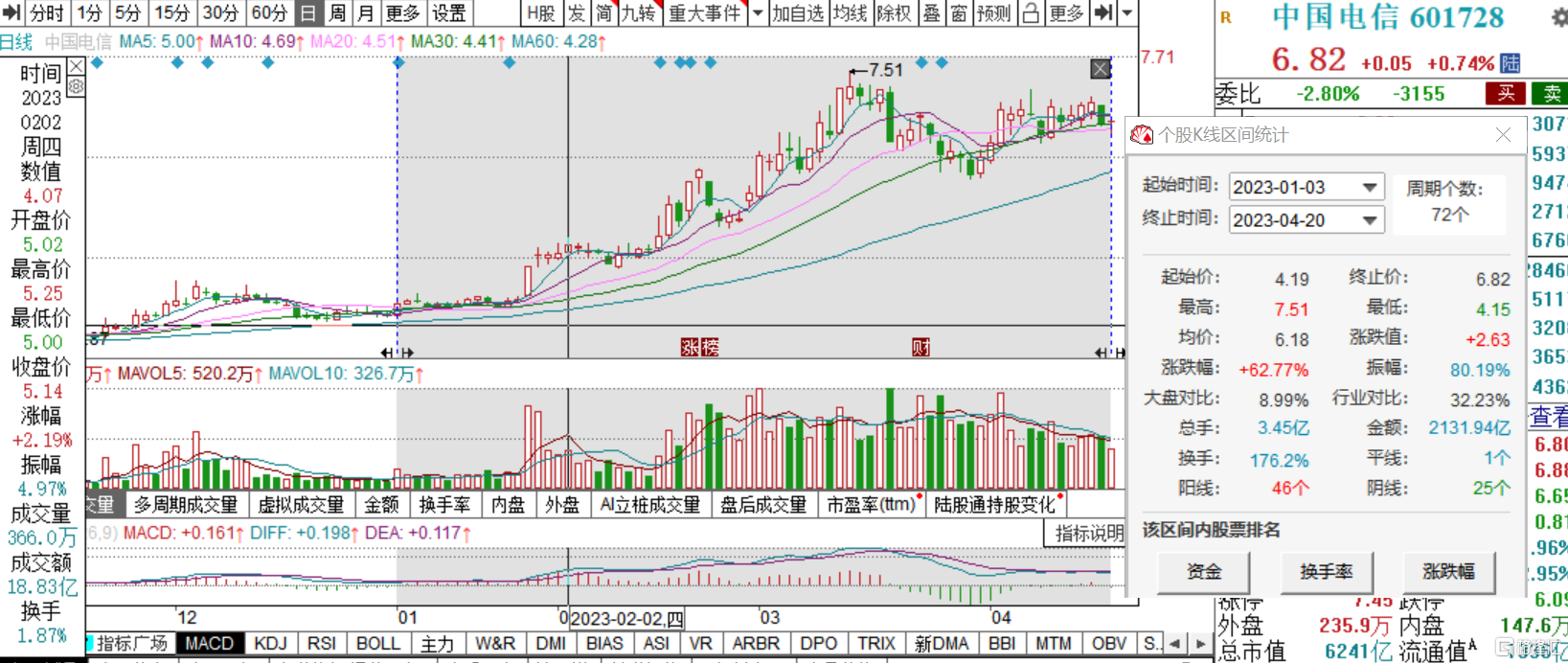Click the 简 button in the toolbar
Viewport: 1568px width, 663px height.
(603, 12)
